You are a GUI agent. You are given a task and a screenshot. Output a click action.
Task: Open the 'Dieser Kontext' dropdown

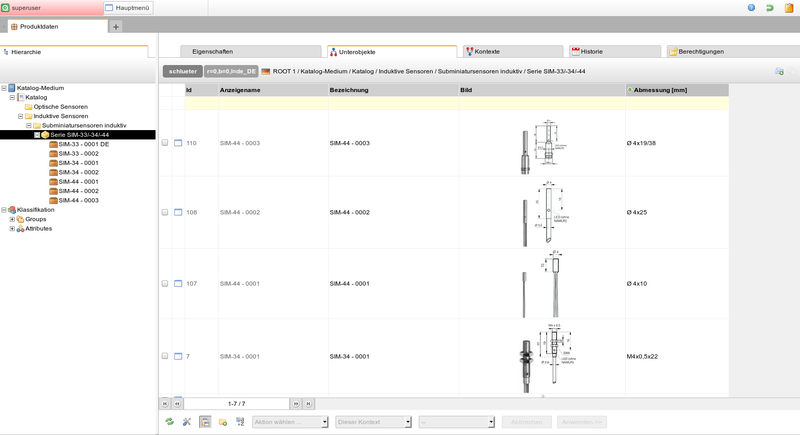pos(373,422)
